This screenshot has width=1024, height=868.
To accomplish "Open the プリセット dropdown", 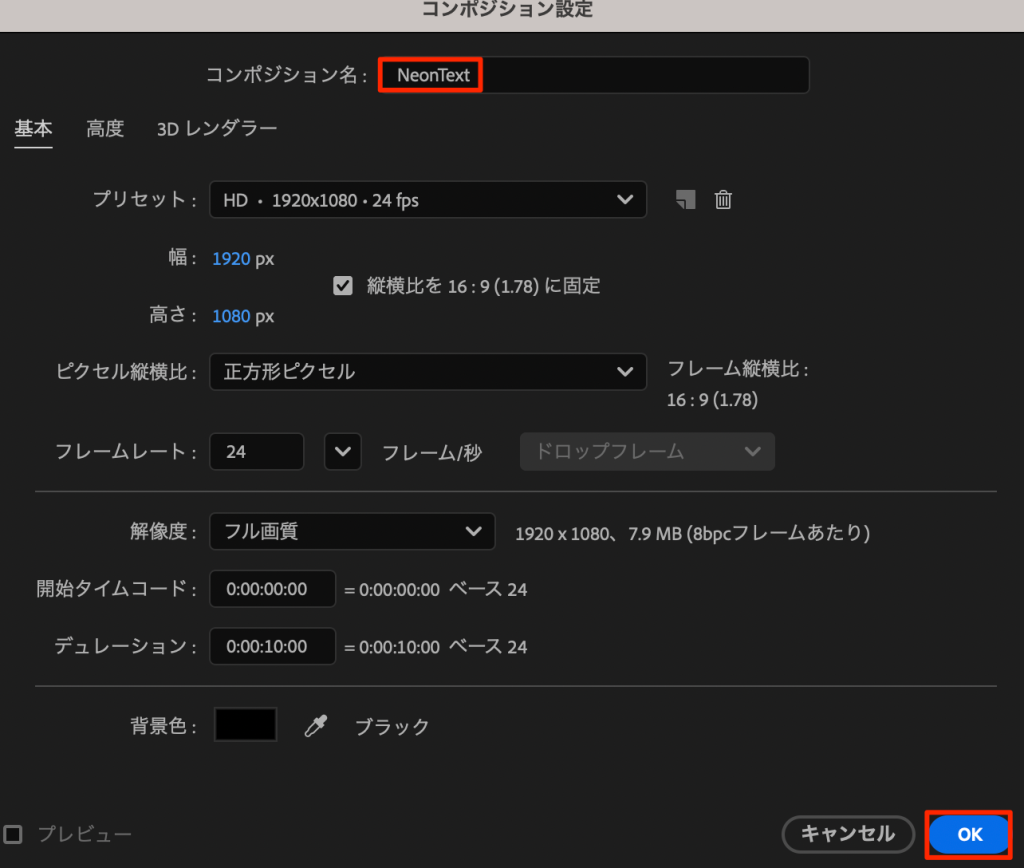I will click(427, 200).
